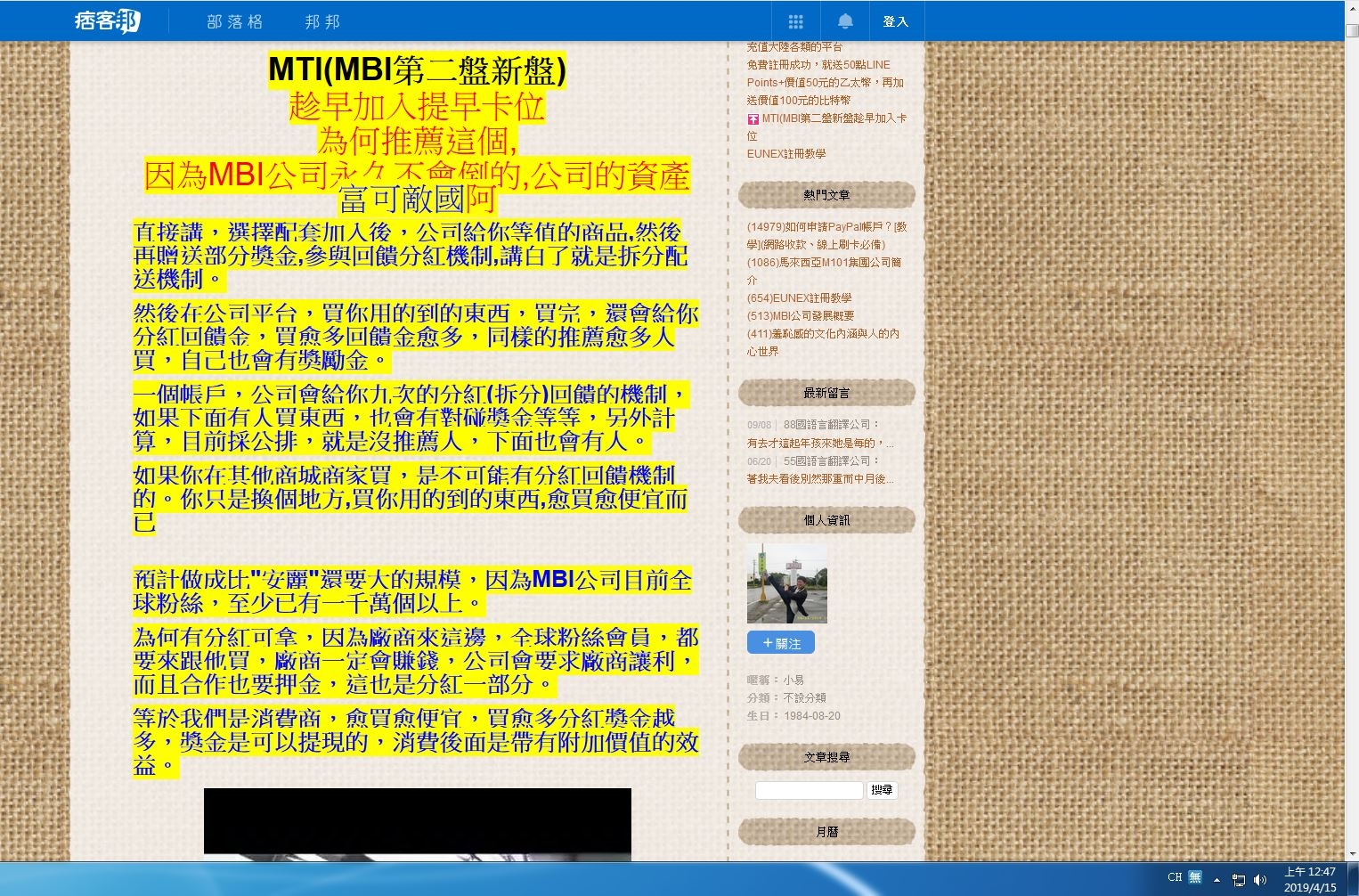Click the birthday text 1984-08-20
1359x896 pixels.
coord(812,716)
